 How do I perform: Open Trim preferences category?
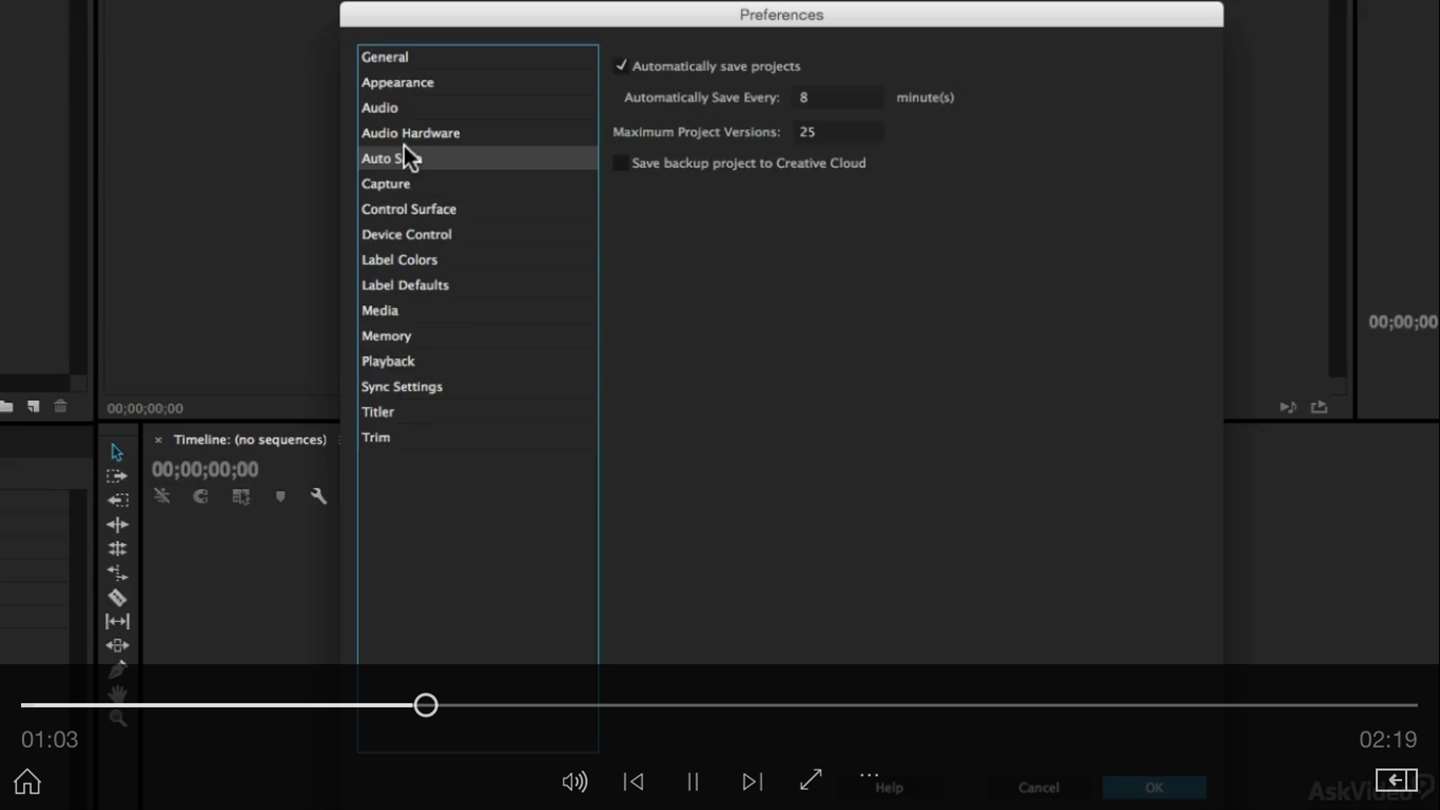click(478, 437)
